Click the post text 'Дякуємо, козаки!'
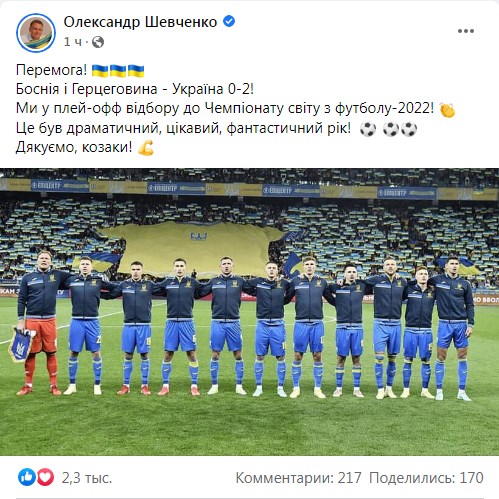This screenshot has height=499, width=499. click(74, 147)
